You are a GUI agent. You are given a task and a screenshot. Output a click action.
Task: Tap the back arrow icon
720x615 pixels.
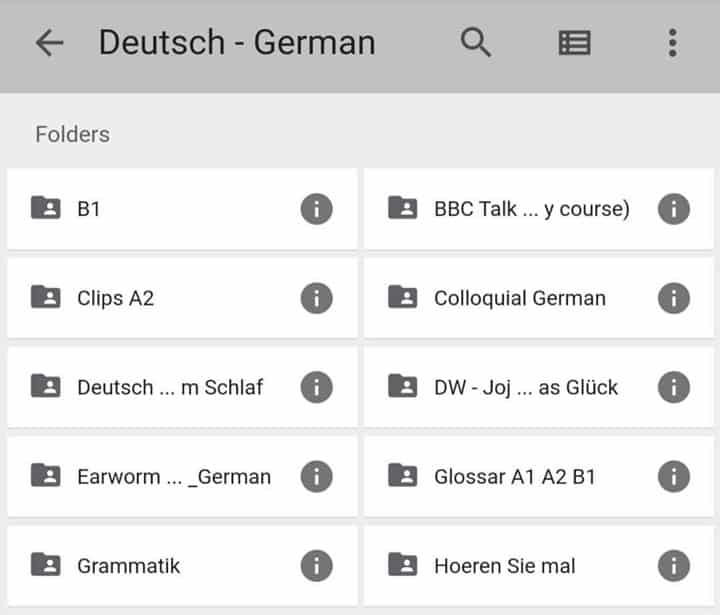tap(49, 43)
